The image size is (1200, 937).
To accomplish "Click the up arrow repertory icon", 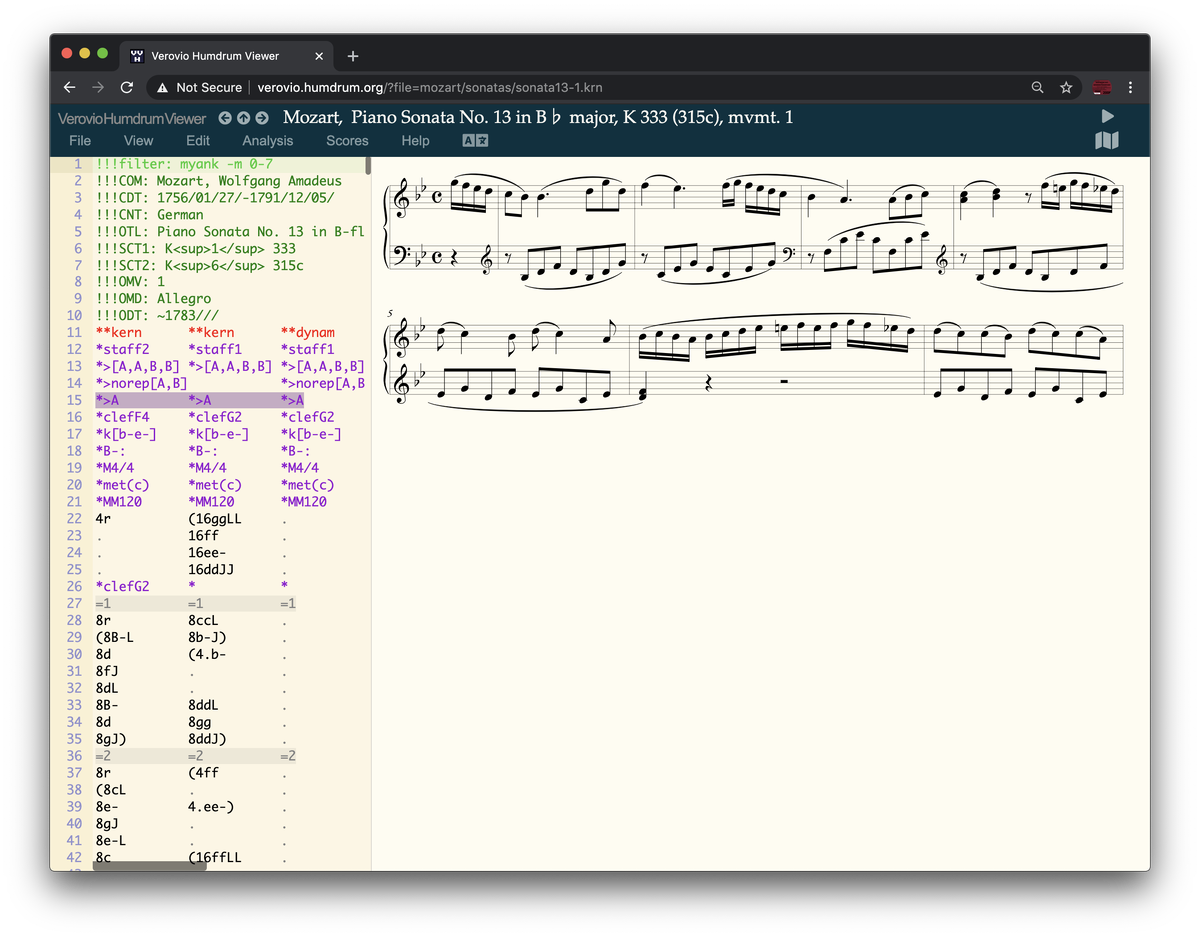I will (x=243, y=118).
